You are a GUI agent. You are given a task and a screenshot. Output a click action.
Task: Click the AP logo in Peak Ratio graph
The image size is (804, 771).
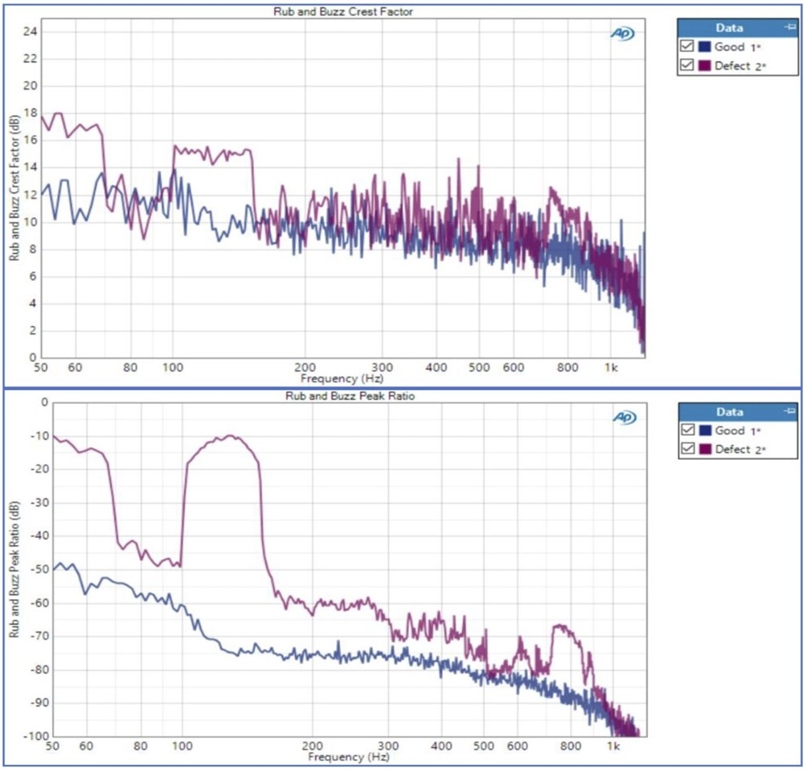[x=625, y=417]
